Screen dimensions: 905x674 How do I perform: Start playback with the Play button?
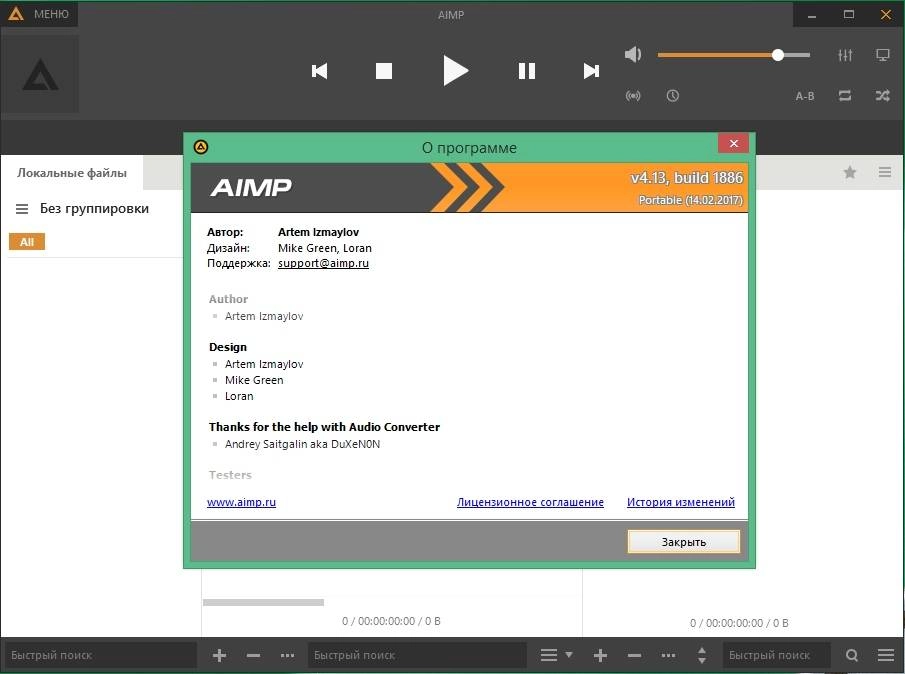pyautogui.click(x=455, y=70)
